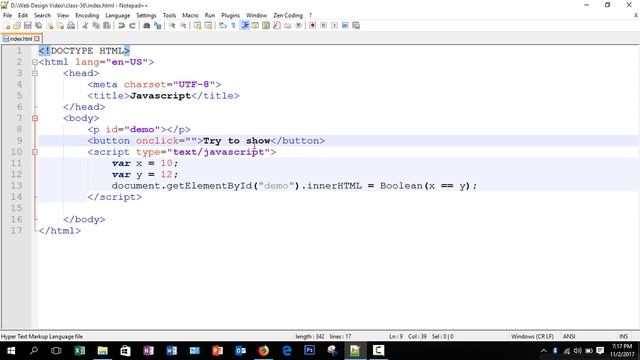Collapse the script fold marker on line 10

[x=35, y=152]
